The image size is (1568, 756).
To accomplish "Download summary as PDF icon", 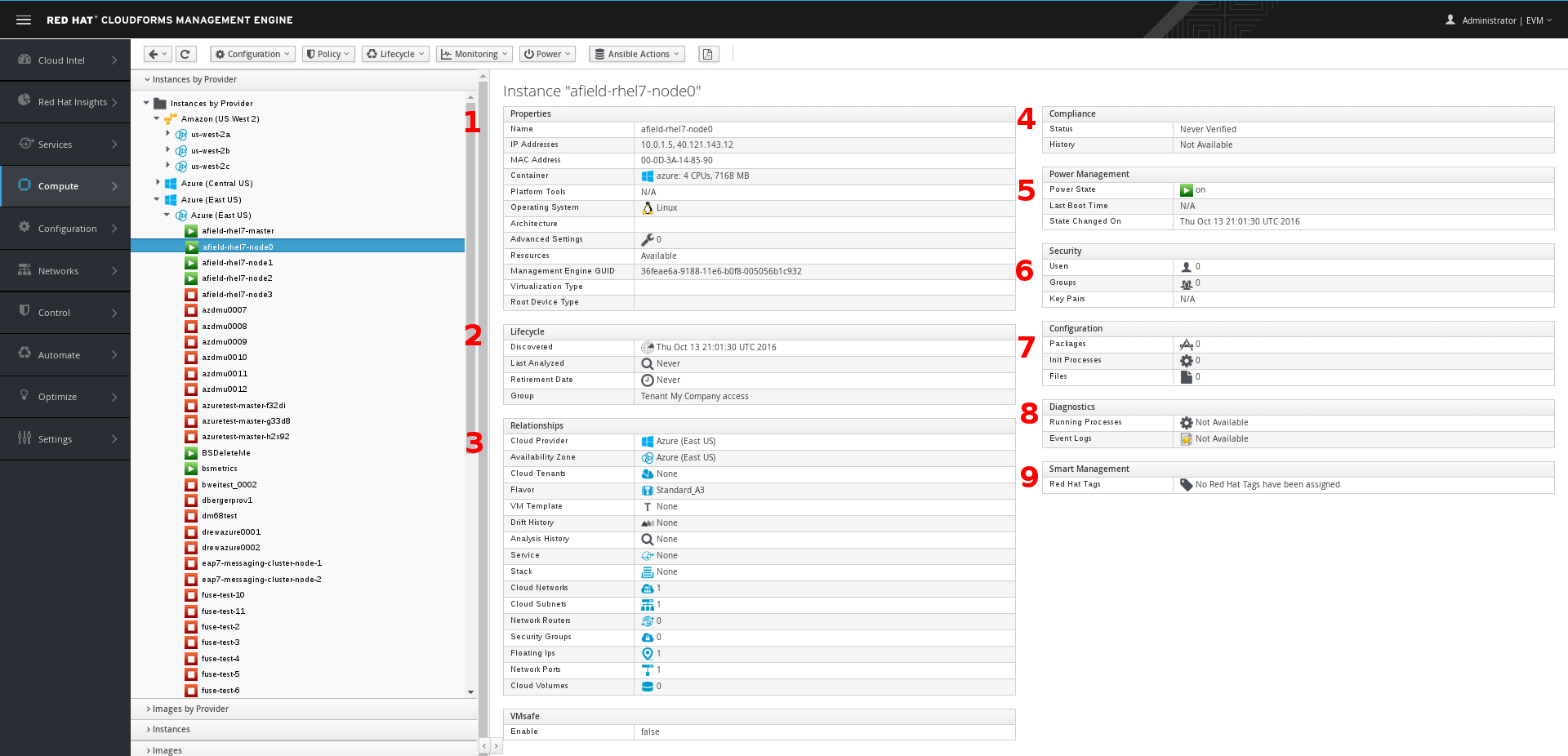I will pos(708,54).
